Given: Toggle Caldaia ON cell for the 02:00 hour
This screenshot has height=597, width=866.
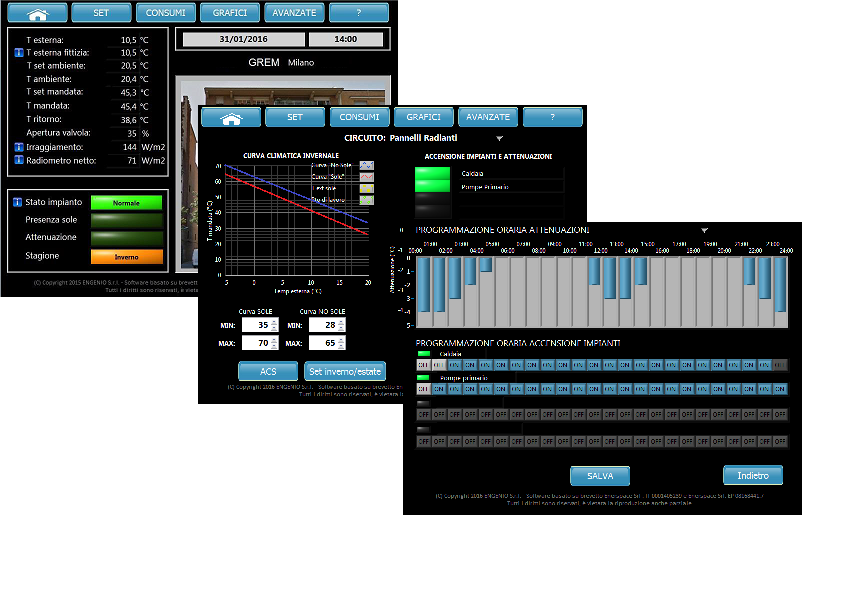Looking at the screenshot, I should click(x=455, y=365).
